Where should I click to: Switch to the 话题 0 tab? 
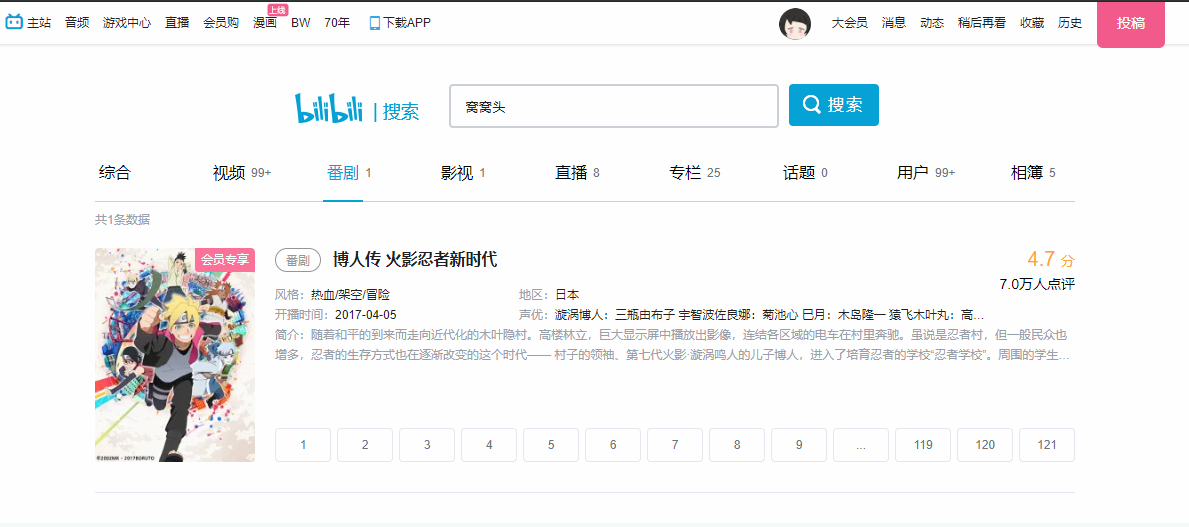point(805,173)
